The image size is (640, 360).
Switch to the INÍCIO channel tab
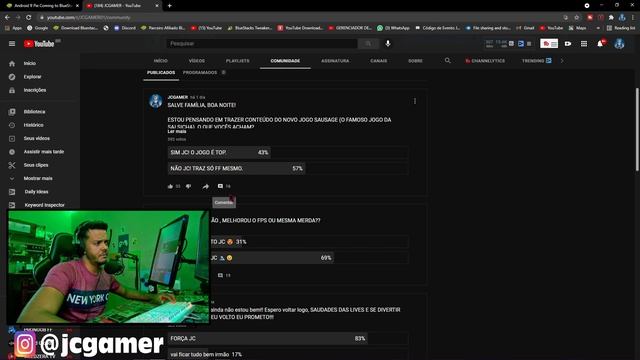(160, 61)
